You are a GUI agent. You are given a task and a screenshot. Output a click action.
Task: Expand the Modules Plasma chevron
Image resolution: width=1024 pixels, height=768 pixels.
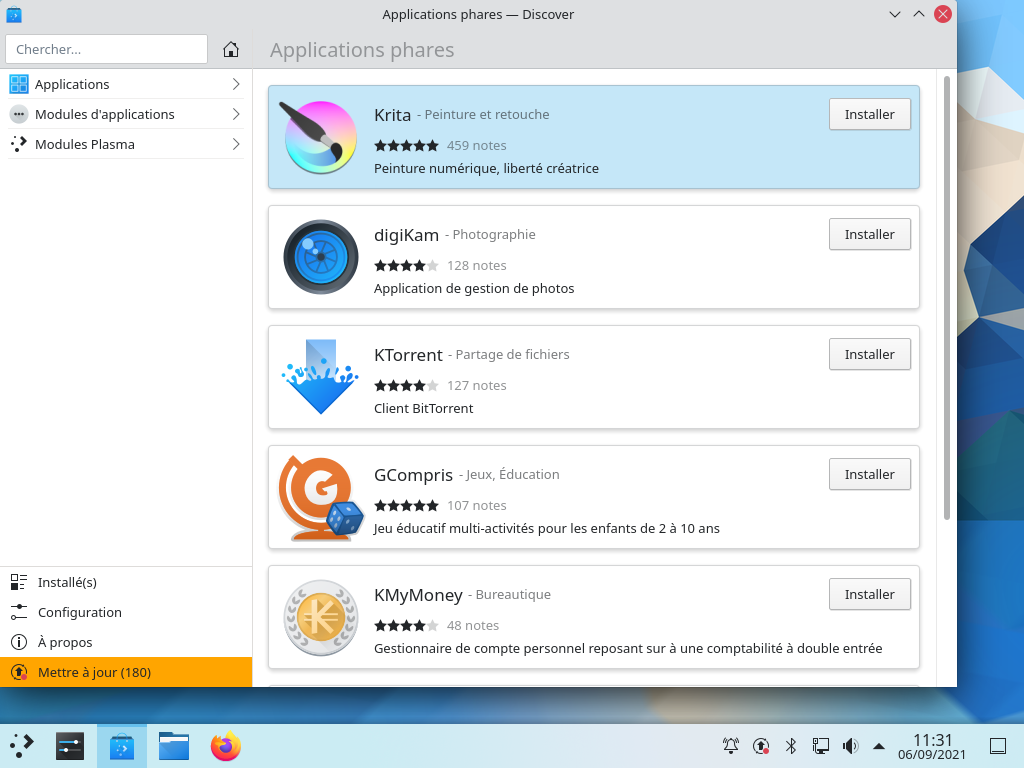click(x=236, y=144)
